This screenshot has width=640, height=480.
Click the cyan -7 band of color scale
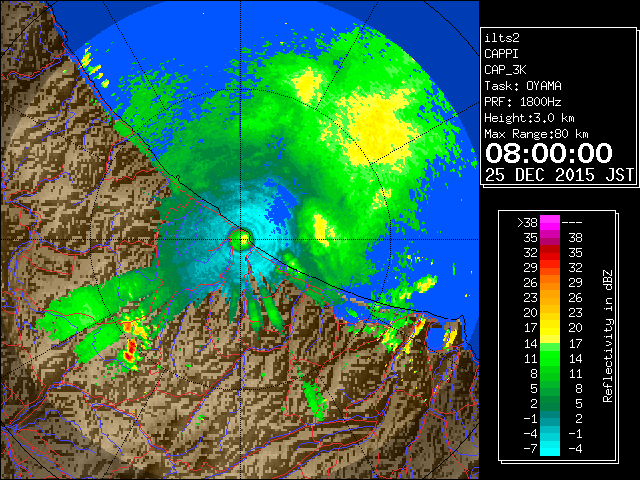(550, 448)
